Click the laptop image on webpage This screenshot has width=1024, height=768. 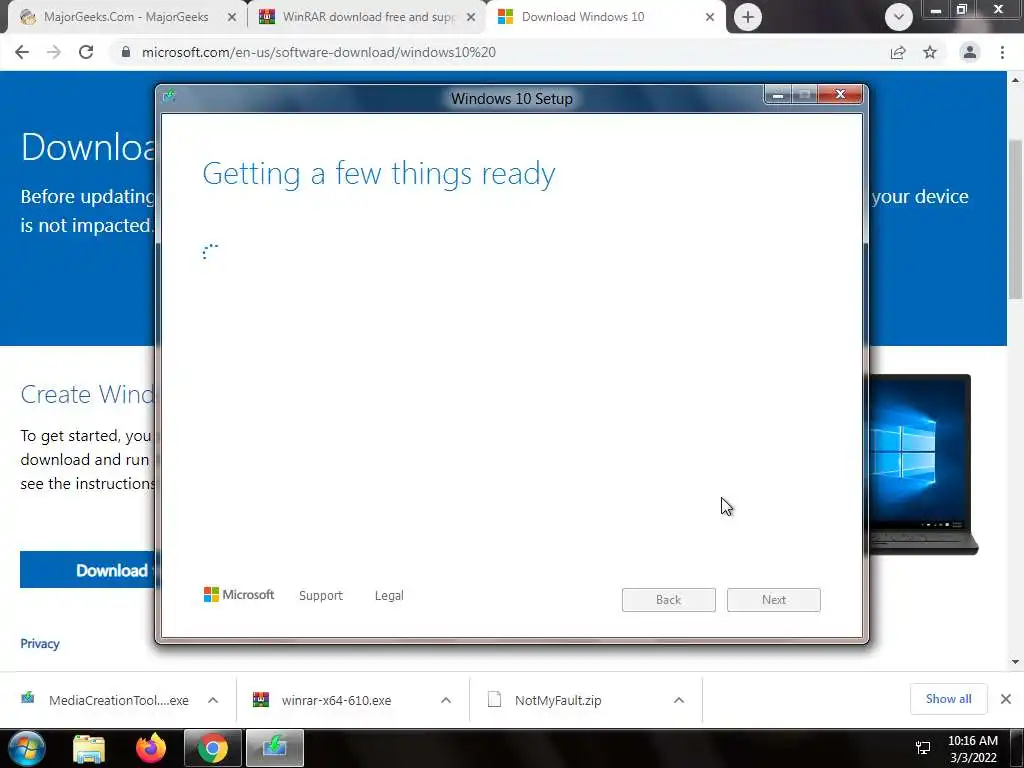[x=923, y=464]
